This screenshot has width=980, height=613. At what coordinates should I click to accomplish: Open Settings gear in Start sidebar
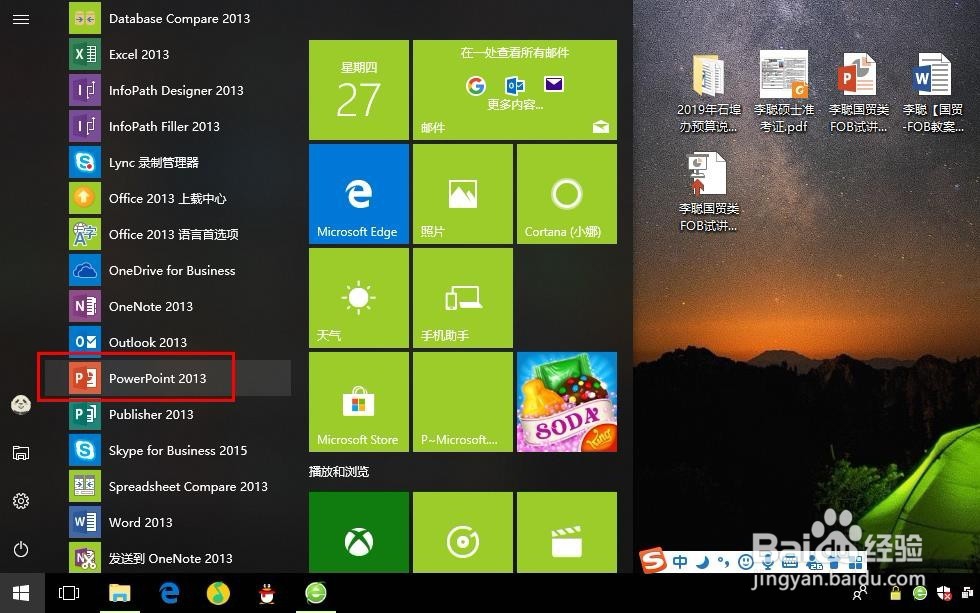21,501
